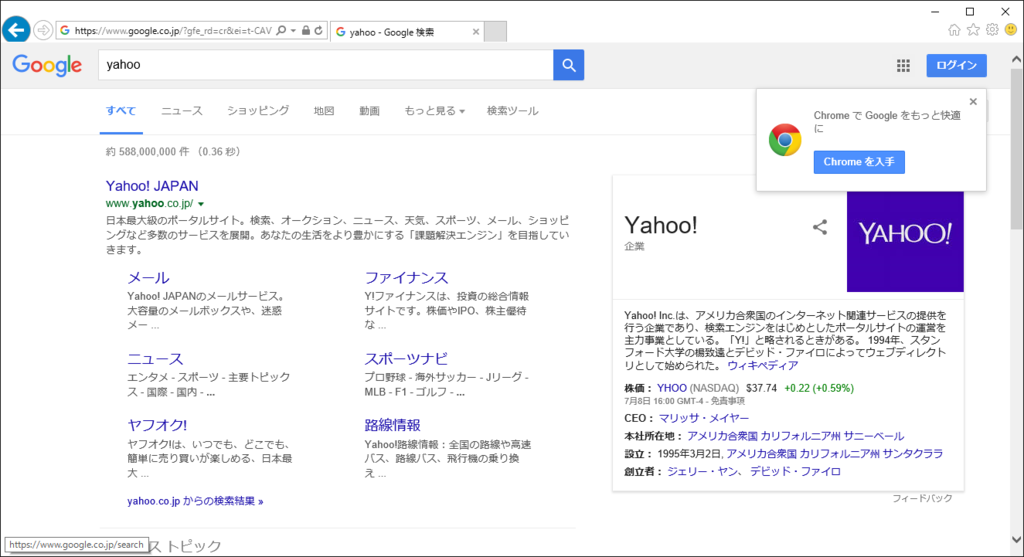Click the share icon in Yahoo! panel
The image size is (1024, 557).
pos(820,227)
